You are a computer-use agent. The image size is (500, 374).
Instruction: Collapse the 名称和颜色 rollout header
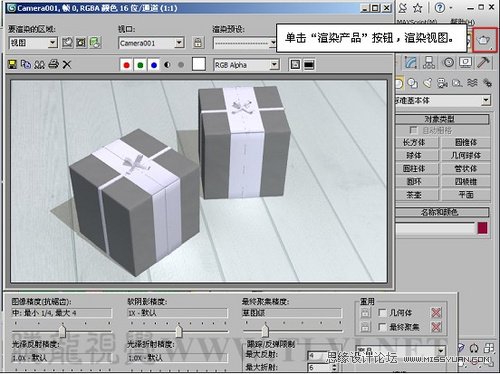(x=442, y=212)
